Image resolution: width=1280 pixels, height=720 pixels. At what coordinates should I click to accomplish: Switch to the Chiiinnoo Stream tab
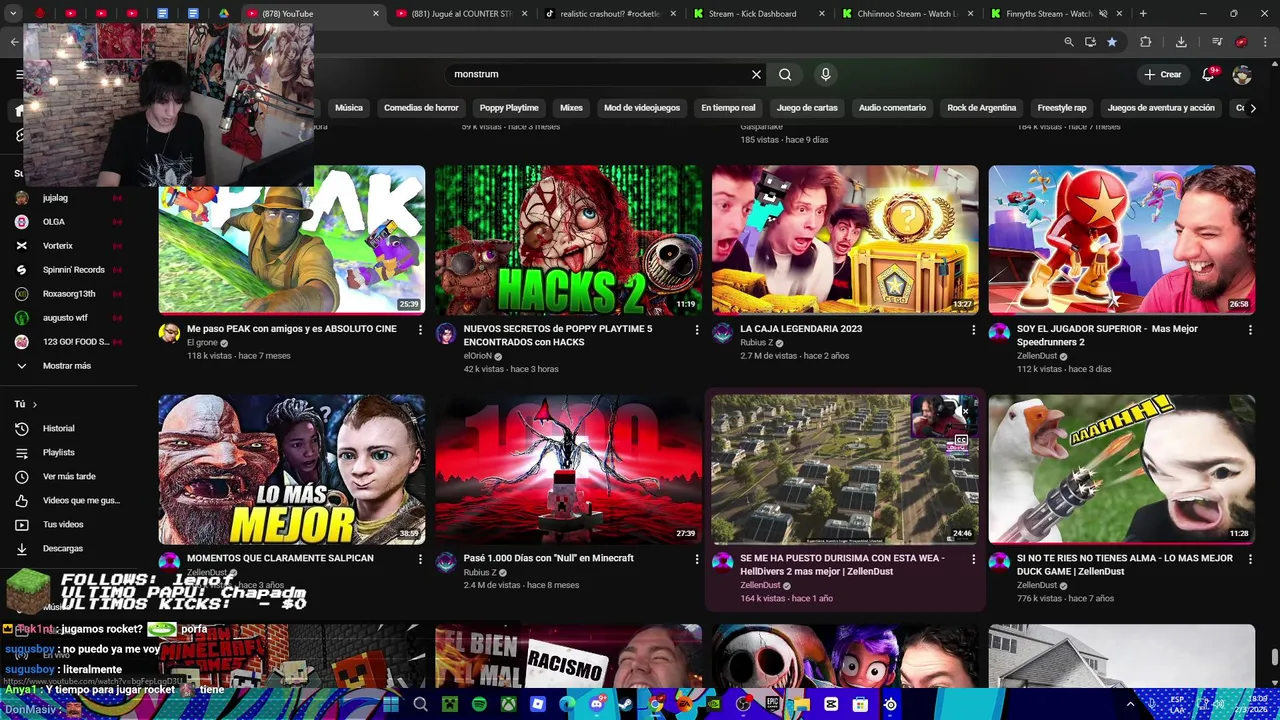coord(905,14)
